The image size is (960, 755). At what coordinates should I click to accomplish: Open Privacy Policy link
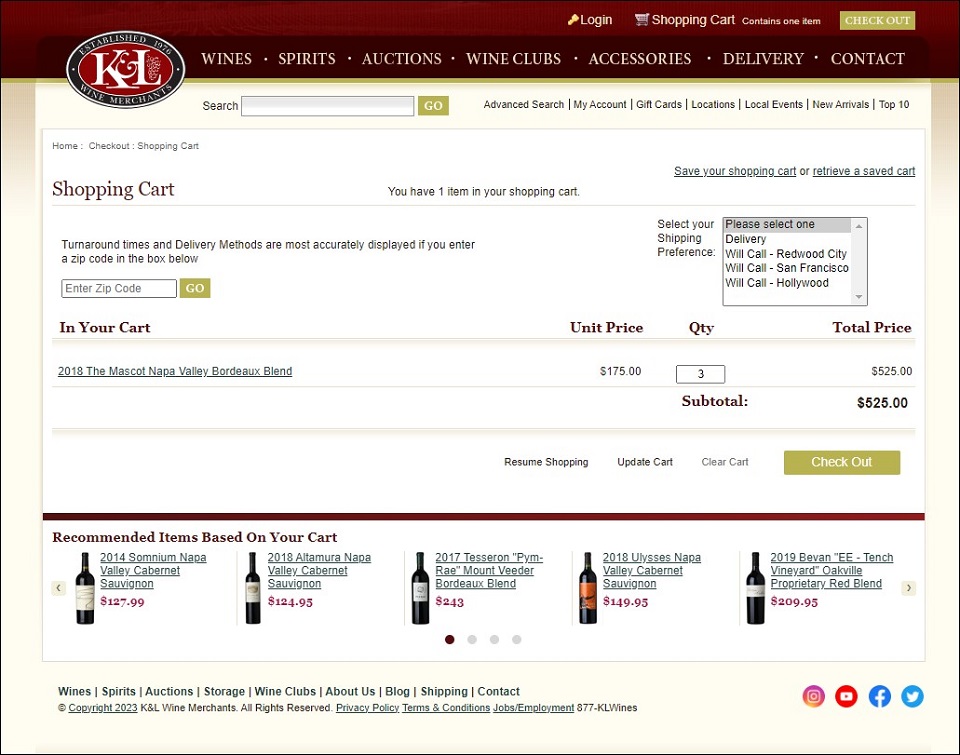pyautogui.click(x=367, y=708)
